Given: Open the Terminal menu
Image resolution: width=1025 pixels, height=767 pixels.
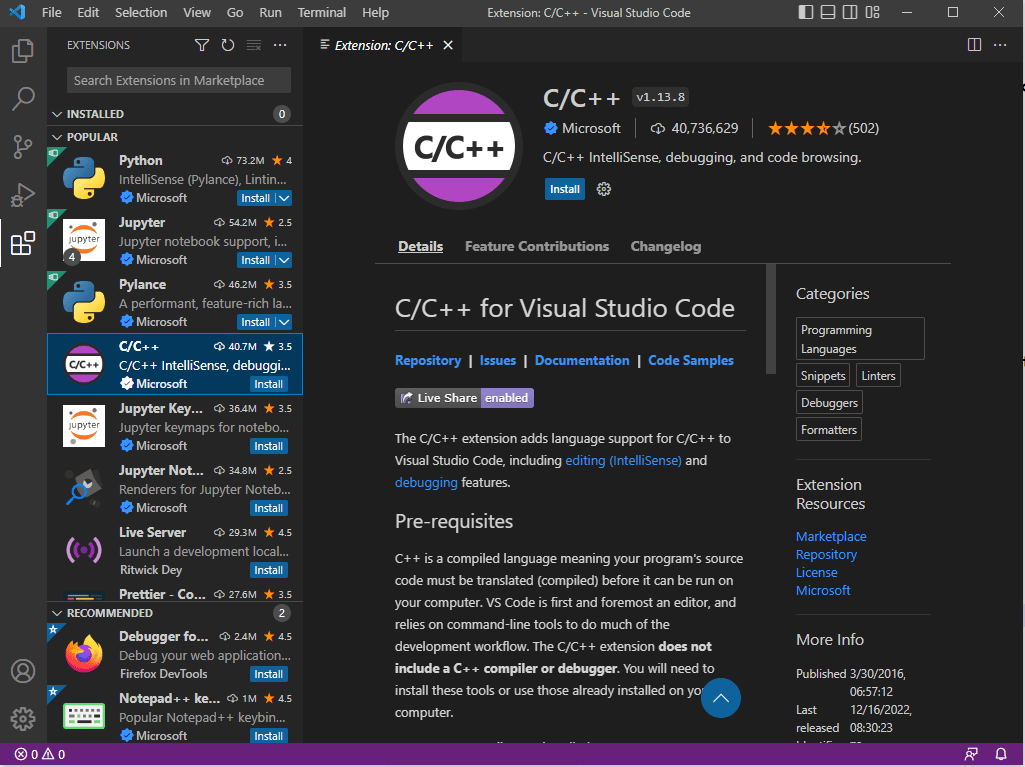Looking at the screenshot, I should pyautogui.click(x=321, y=12).
